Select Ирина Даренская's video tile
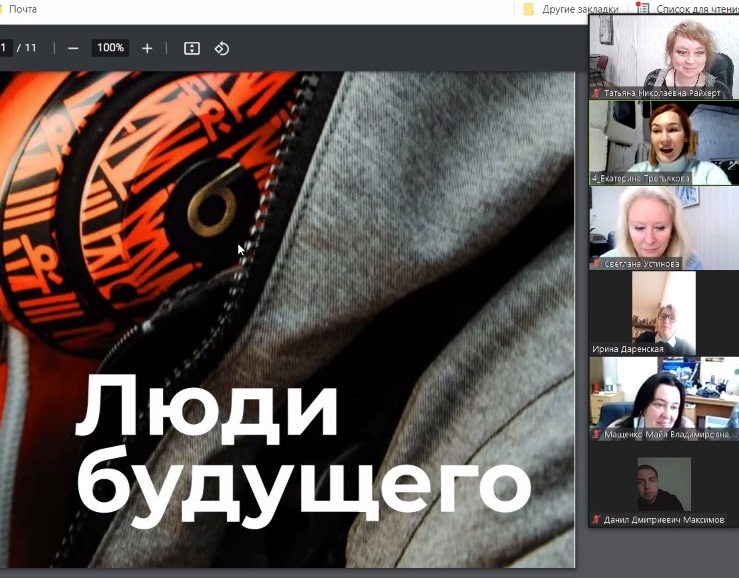Viewport: 739px width, 578px height. [x=664, y=308]
